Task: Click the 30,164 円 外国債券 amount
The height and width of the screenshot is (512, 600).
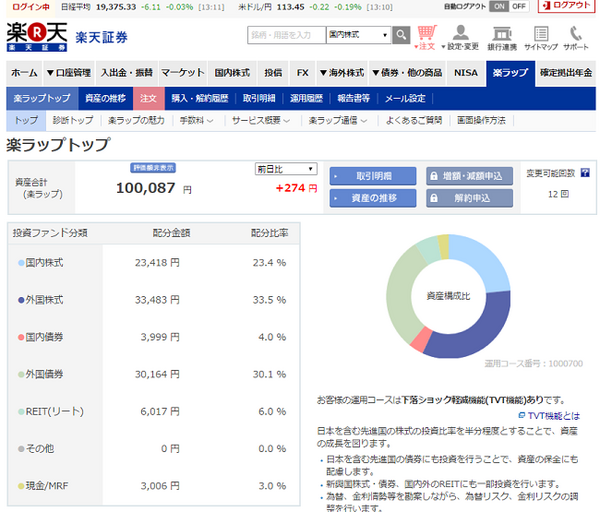Action: click(157, 374)
